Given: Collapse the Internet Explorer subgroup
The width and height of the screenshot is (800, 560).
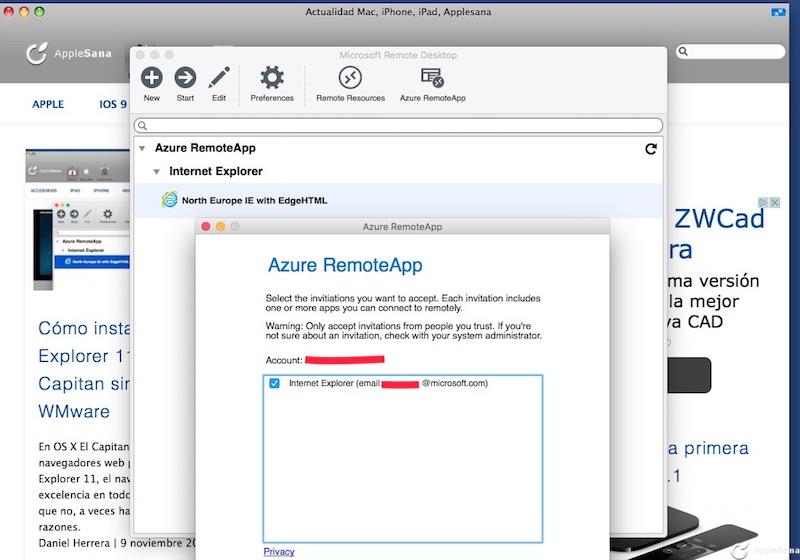Looking at the screenshot, I should [x=157, y=172].
